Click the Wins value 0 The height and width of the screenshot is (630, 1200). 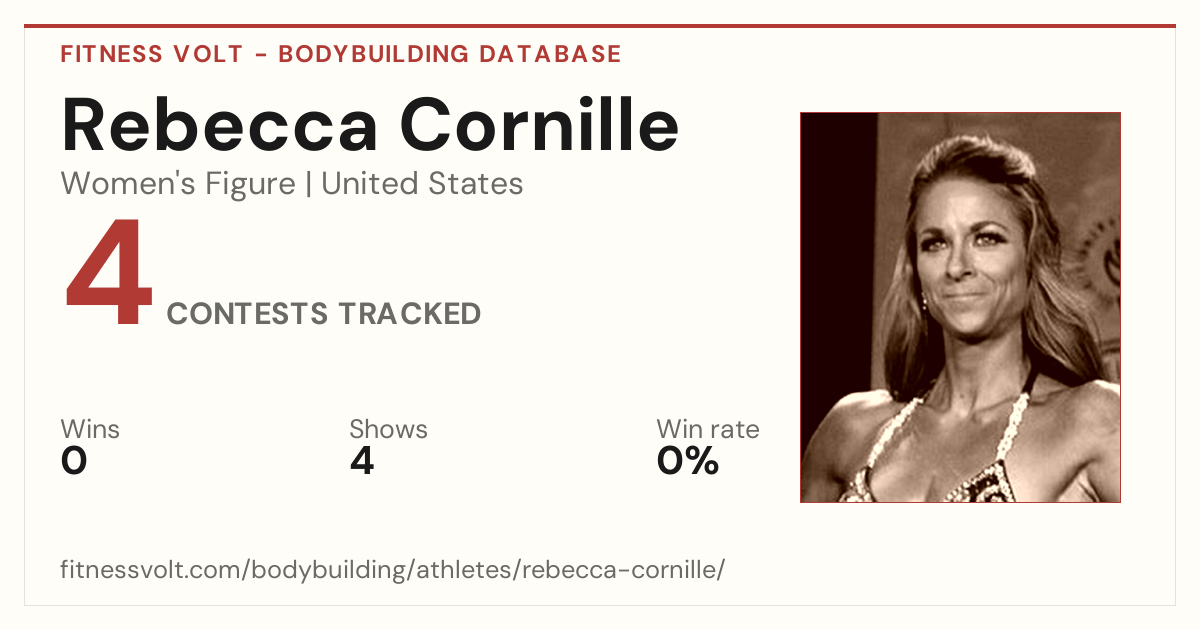tap(74, 461)
